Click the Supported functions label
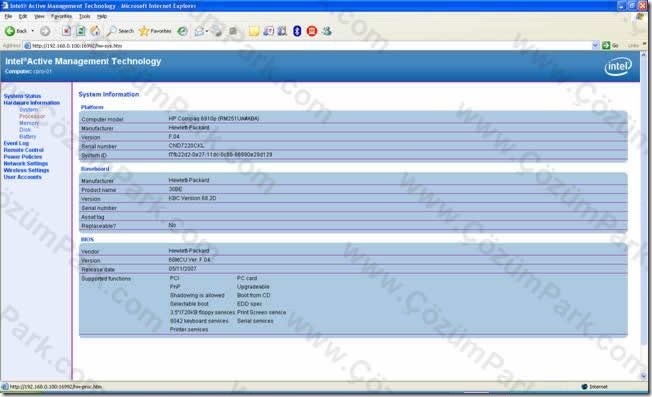 [106, 279]
